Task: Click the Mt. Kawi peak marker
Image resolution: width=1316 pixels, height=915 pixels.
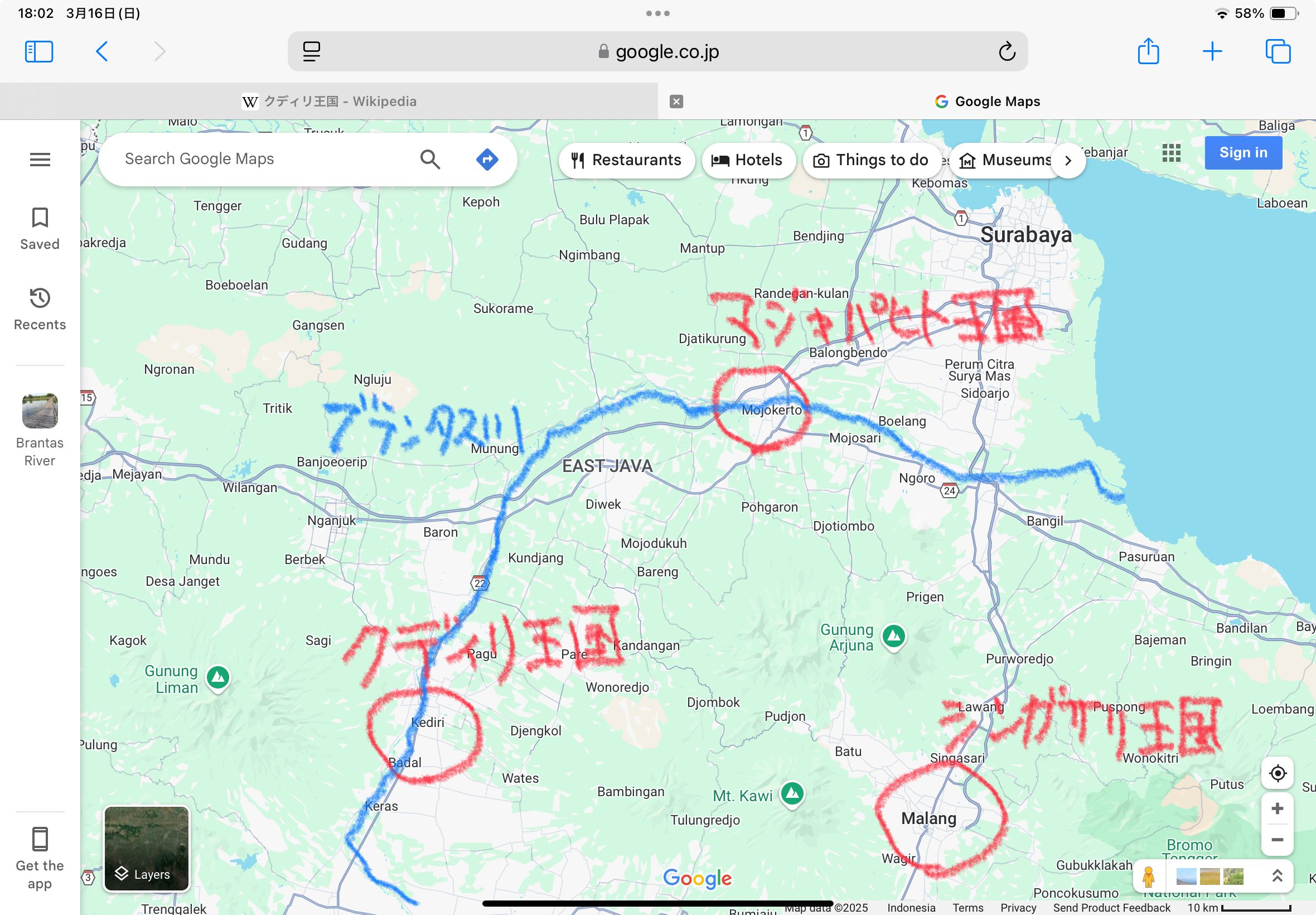Action: [792, 794]
